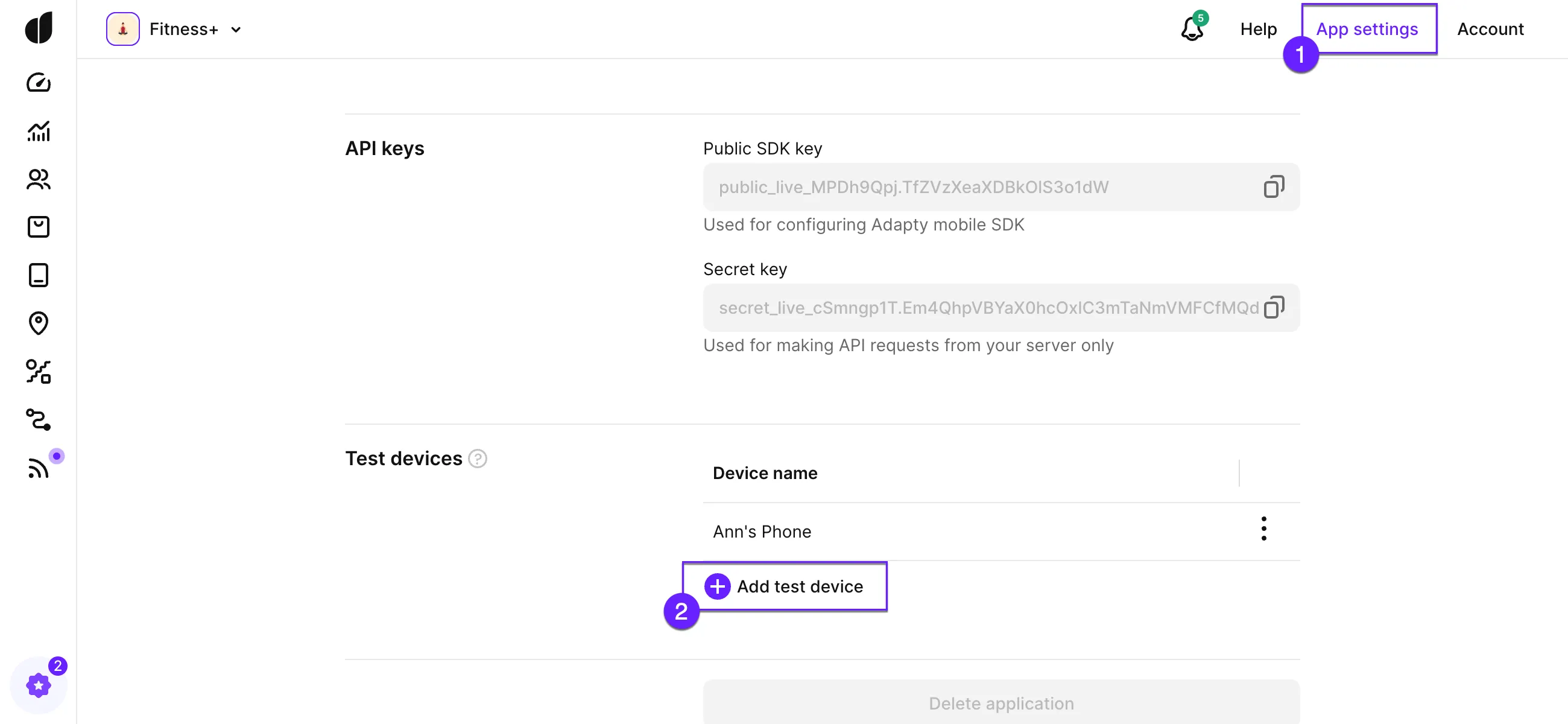1568x724 pixels.
Task: Open the paywalls phone icon in sidebar
Action: tap(39, 275)
